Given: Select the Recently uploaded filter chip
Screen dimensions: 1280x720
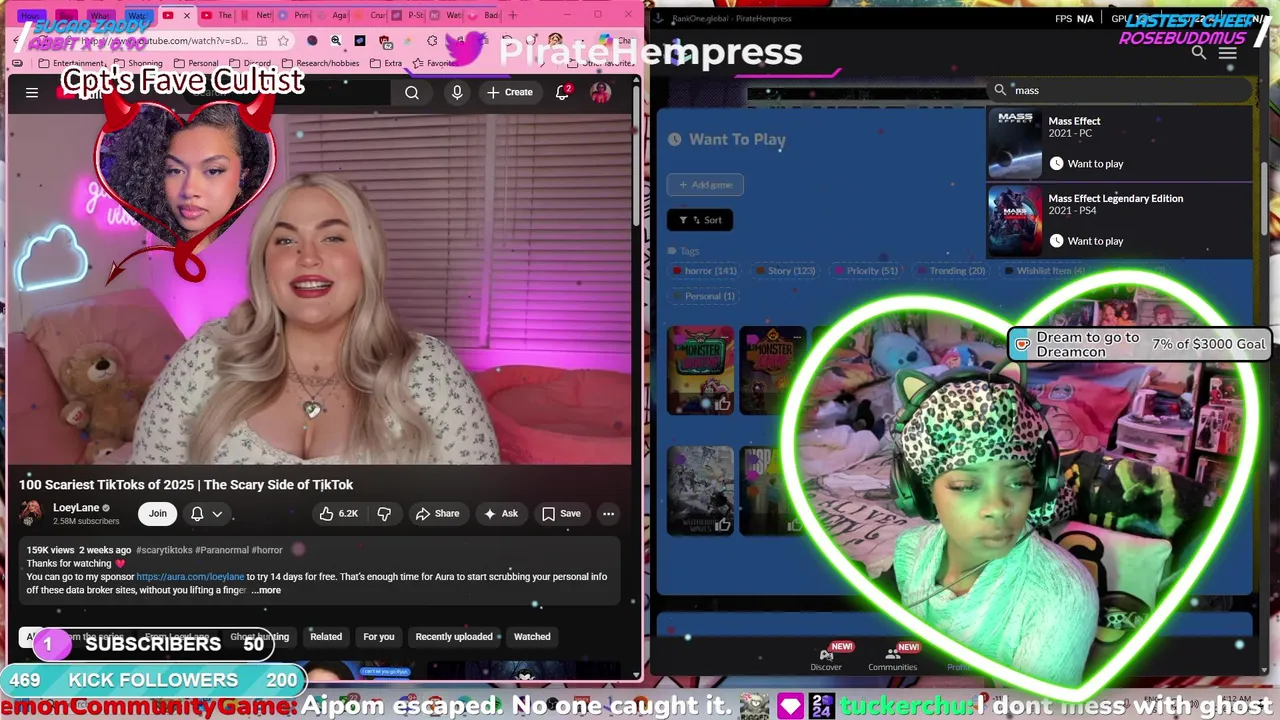Looking at the screenshot, I should (x=454, y=637).
